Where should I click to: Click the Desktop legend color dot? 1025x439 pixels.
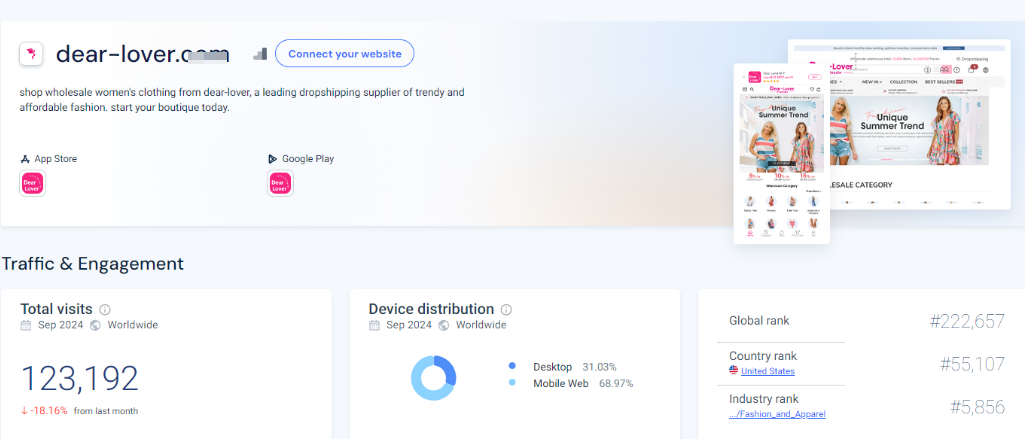pos(512,366)
